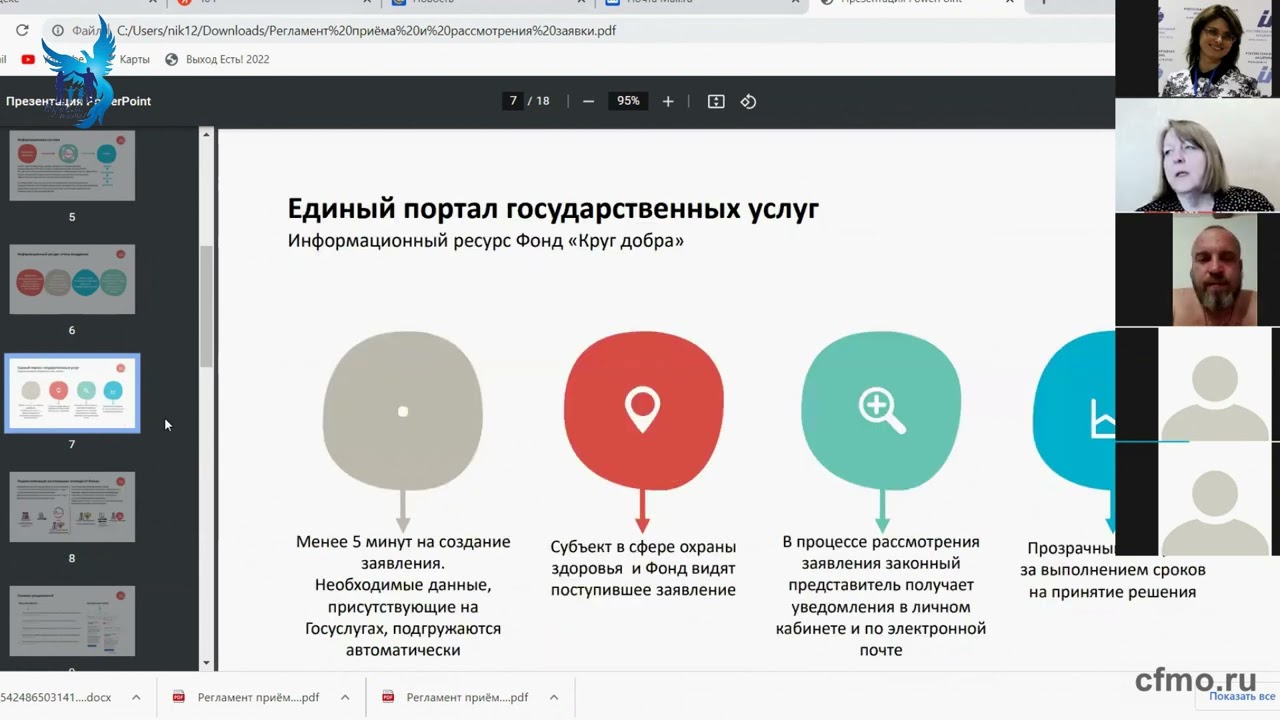Select slide 5 thumbnail in sidebar
The height and width of the screenshot is (720, 1280).
coord(72,166)
